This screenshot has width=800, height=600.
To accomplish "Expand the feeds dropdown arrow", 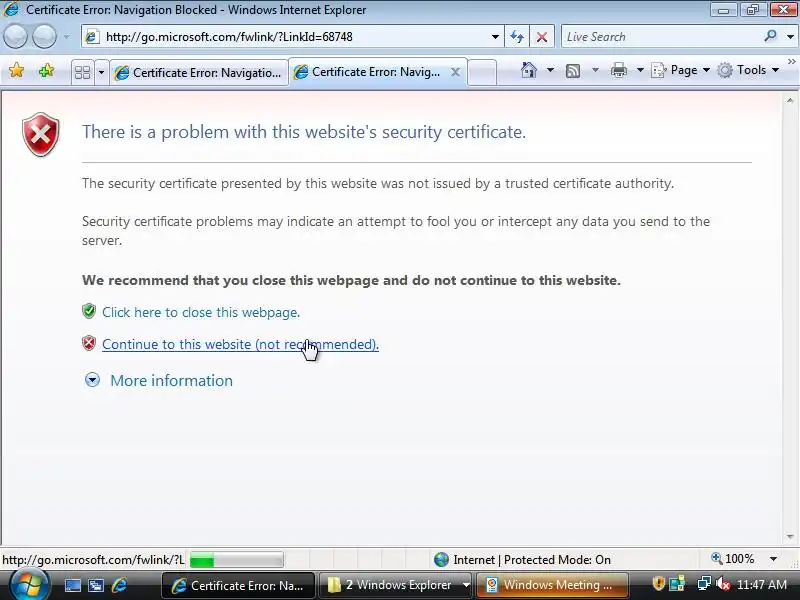I will pos(595,70).
